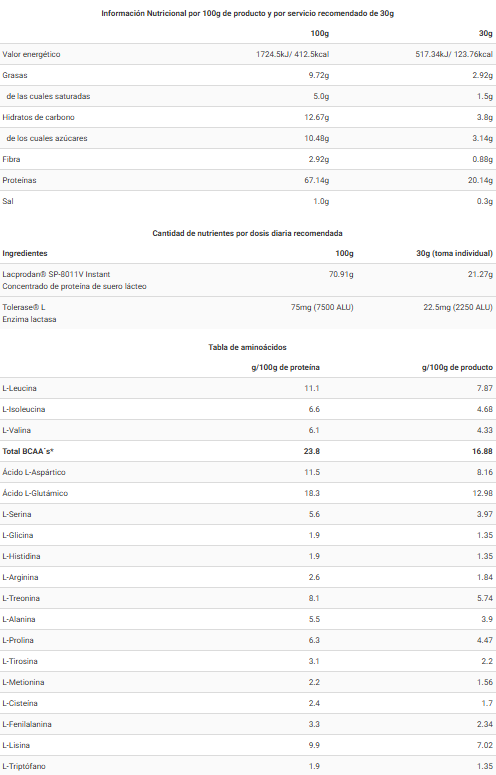The width and height of the screenshot is (496, 775).
Task: Click the Lacprodan® SP-8011V Instant ingredient name
Action: [56, 274]
